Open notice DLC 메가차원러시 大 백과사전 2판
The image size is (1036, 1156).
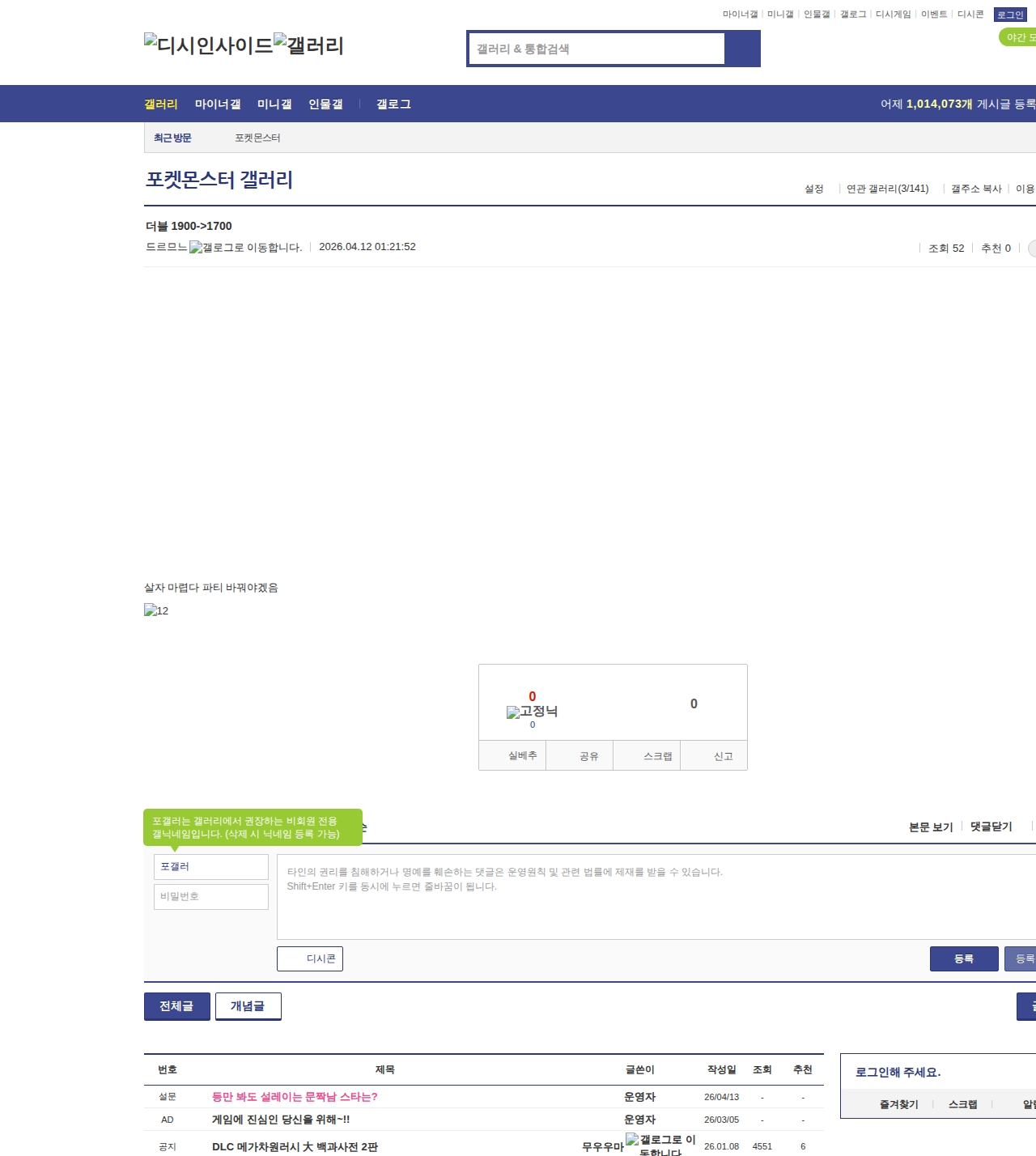click(x=295, y=1146)
